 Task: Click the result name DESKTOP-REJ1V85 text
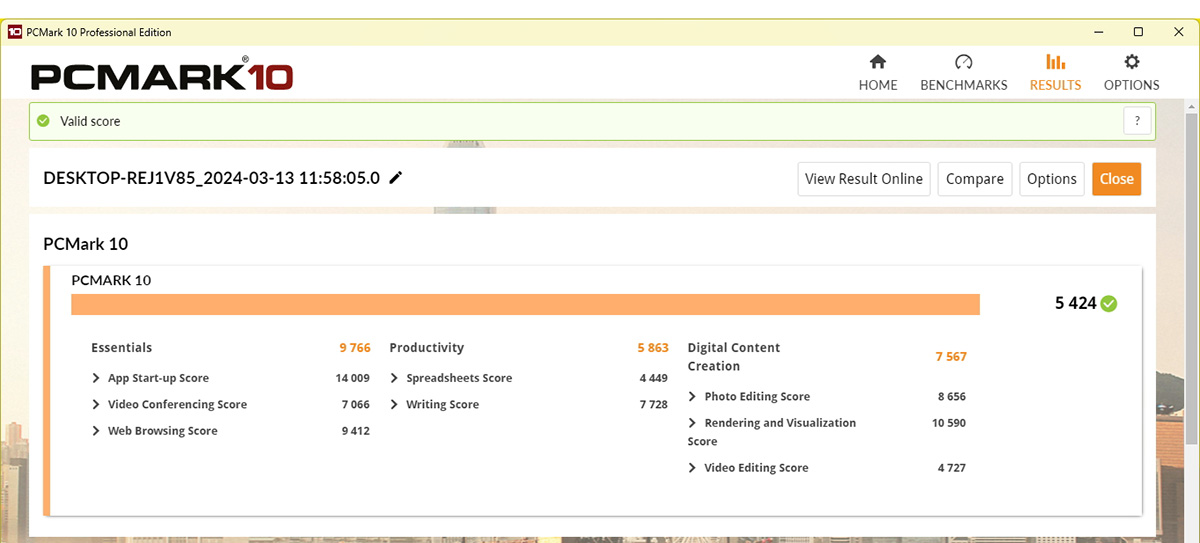coord(212,178)
